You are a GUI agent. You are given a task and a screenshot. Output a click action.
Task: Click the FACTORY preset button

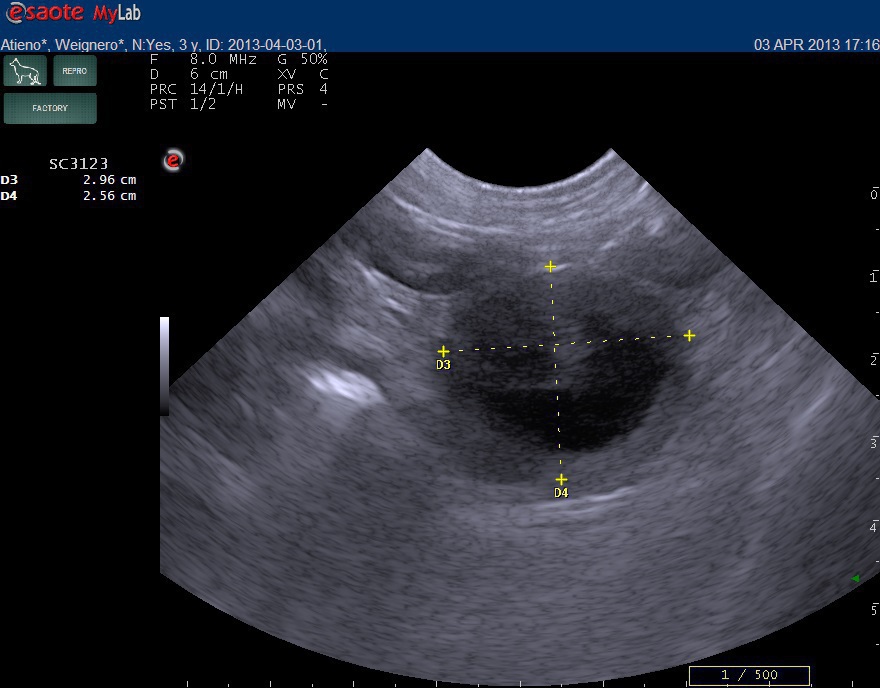pos(50,108)
